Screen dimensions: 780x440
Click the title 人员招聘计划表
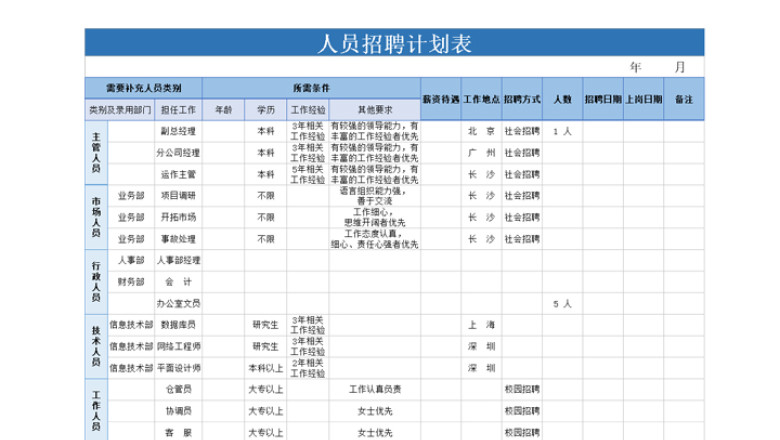pos(394,43)
